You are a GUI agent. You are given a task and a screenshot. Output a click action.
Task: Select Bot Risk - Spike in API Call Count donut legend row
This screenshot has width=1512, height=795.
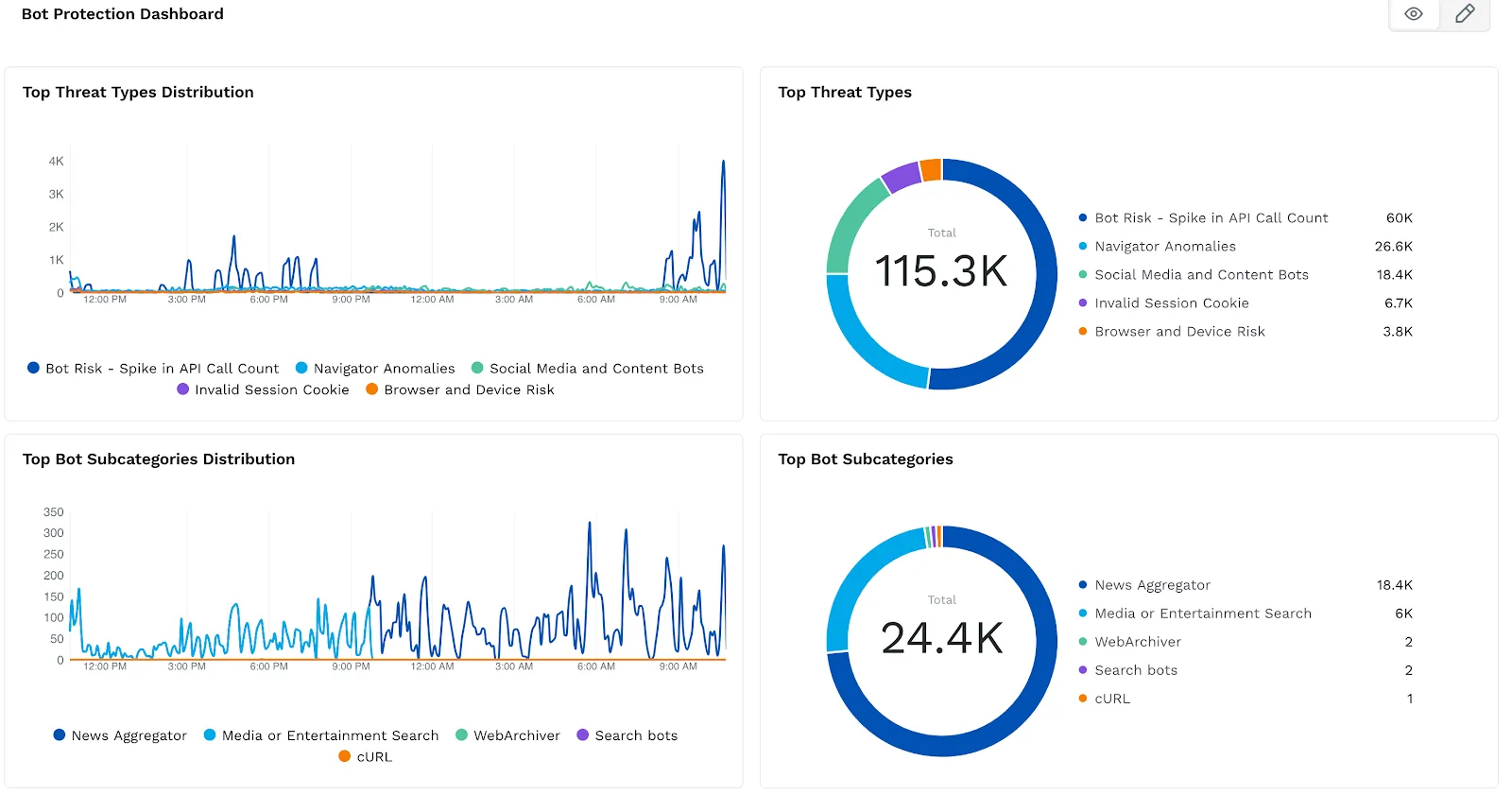point(1246,217)
